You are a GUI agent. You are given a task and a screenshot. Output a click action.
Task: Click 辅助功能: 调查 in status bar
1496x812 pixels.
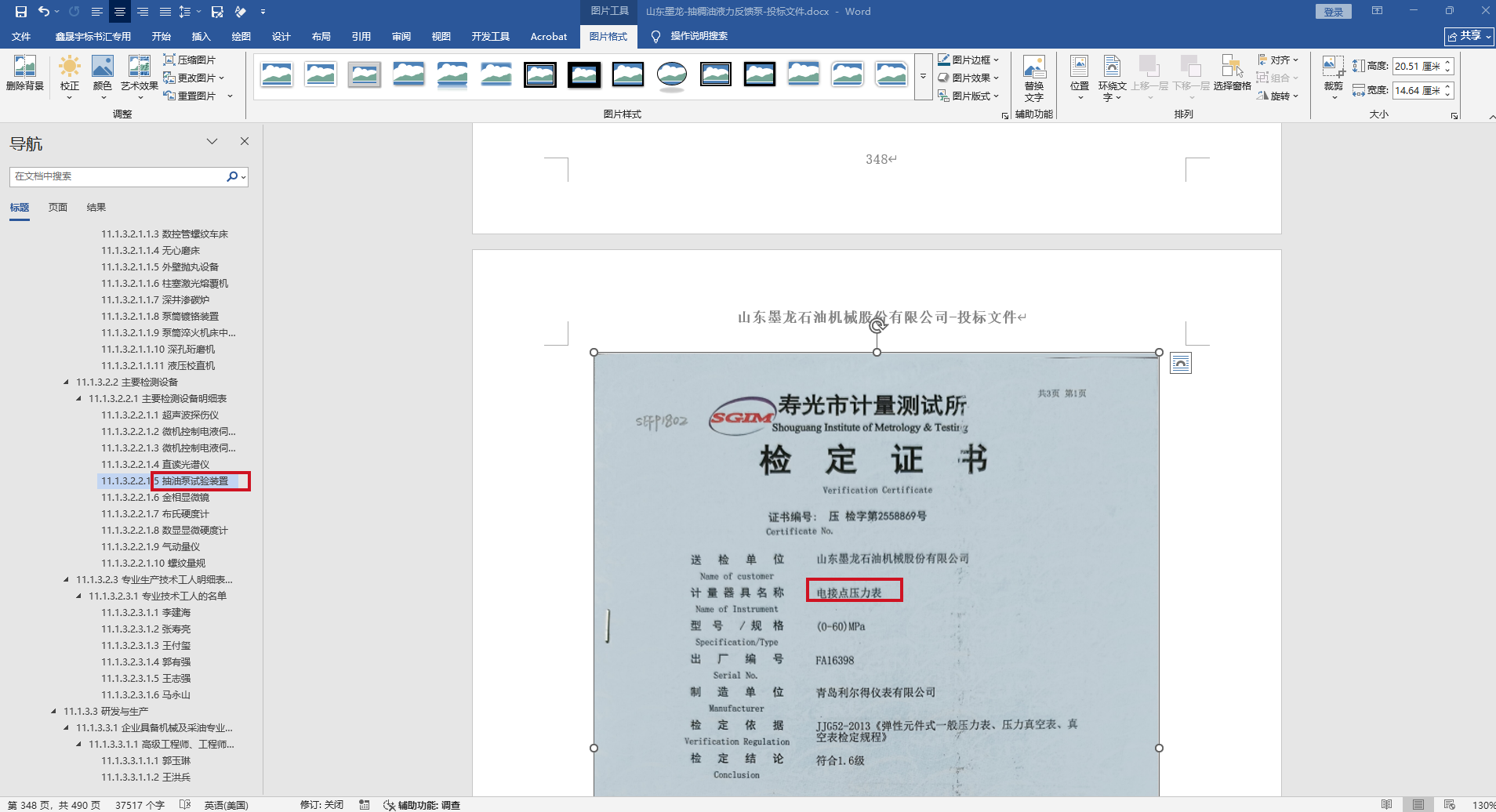422,805
